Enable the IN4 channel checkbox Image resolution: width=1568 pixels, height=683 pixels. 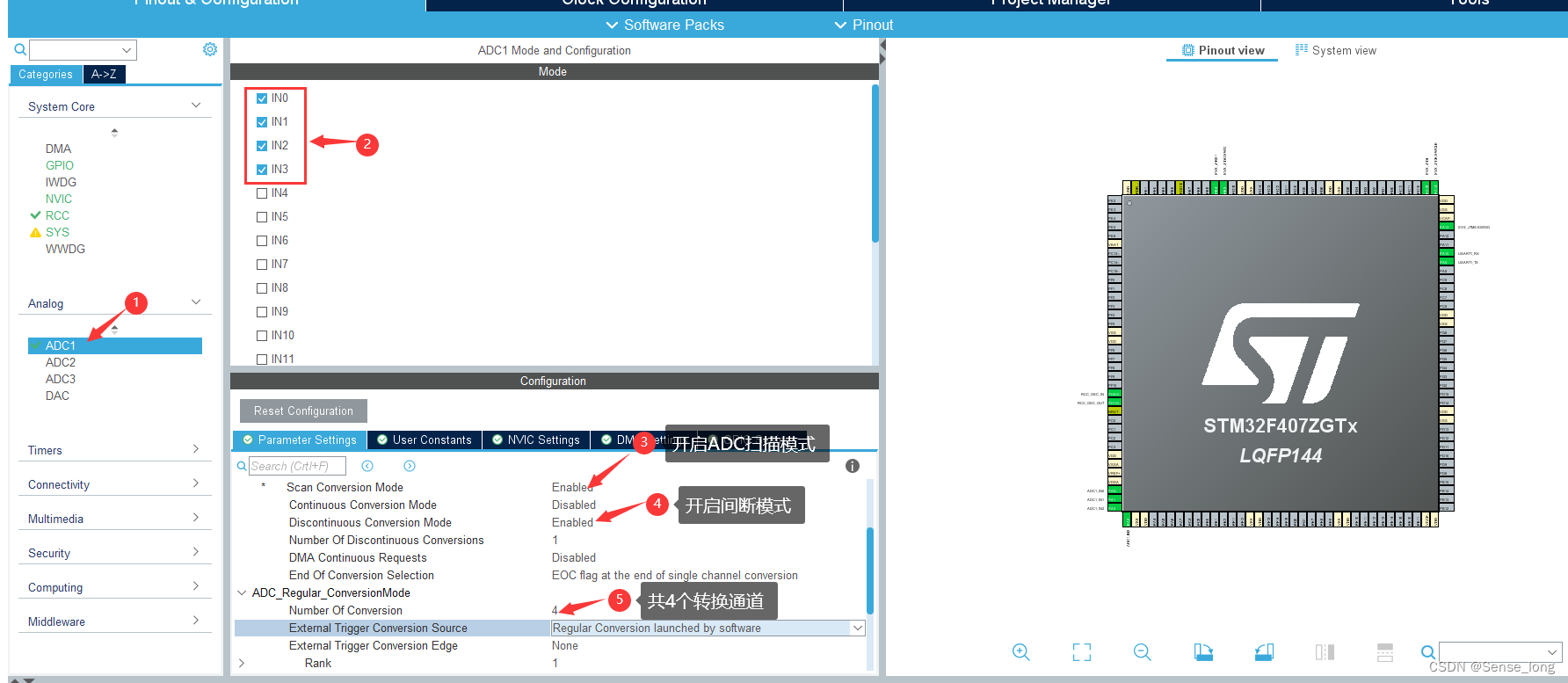click(262, 193)
